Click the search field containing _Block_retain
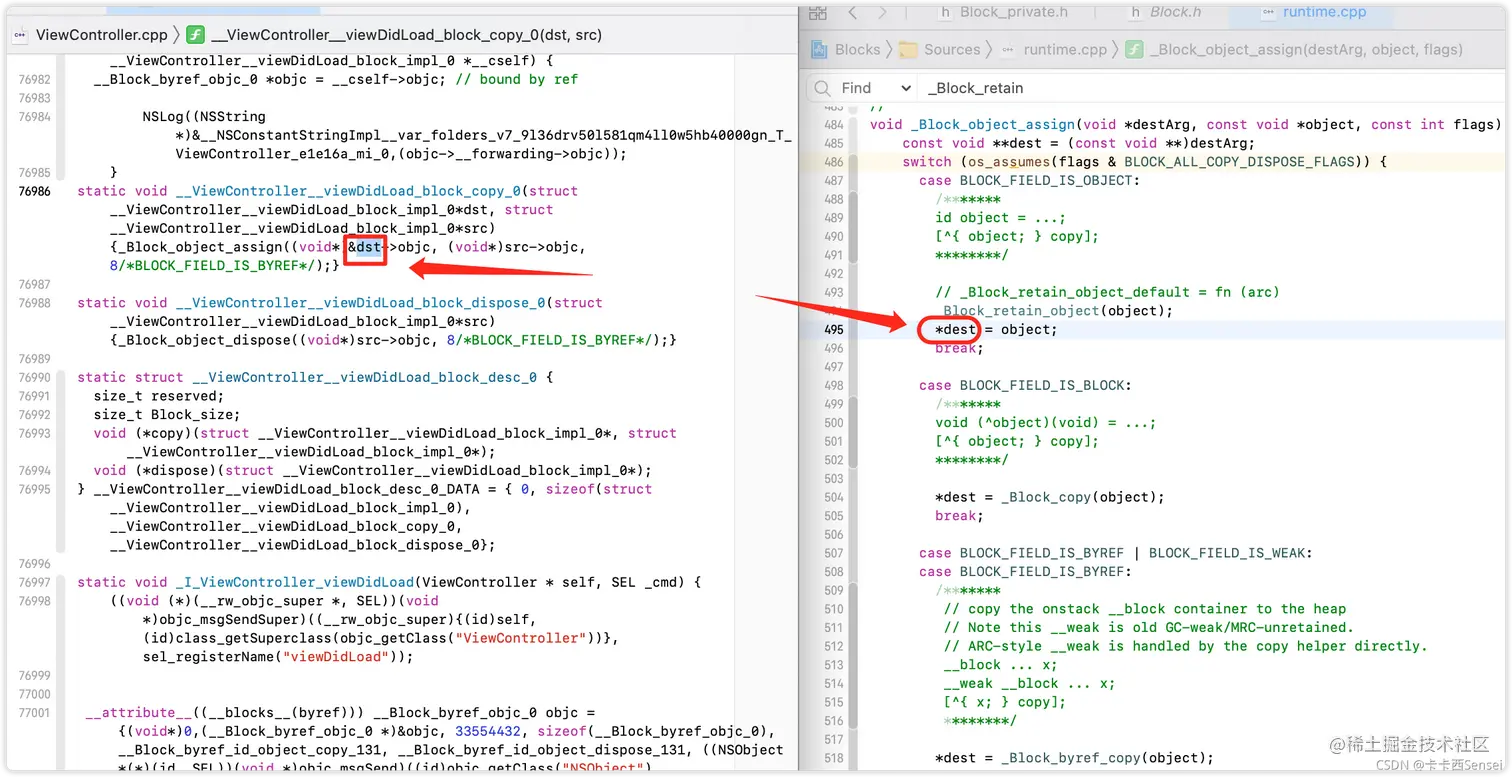Viewport: 1512px width, 777px height. point(1210,88)
